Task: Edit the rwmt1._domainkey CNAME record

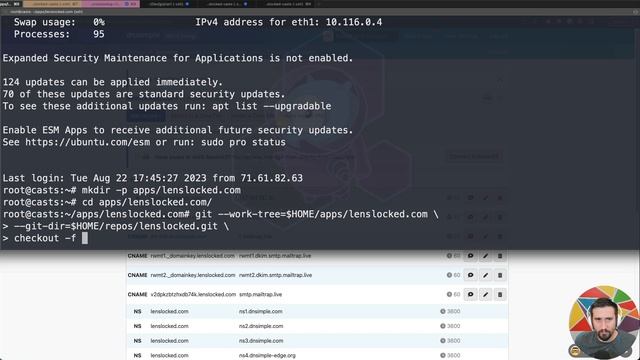Action: click(485, 256)
